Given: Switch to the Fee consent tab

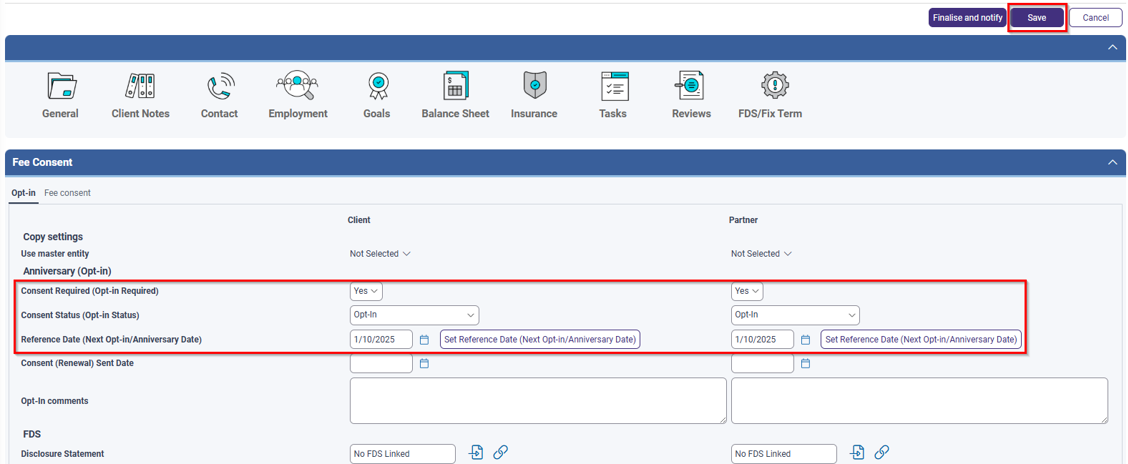Looking at the screenshot, I should pos(67,193).
